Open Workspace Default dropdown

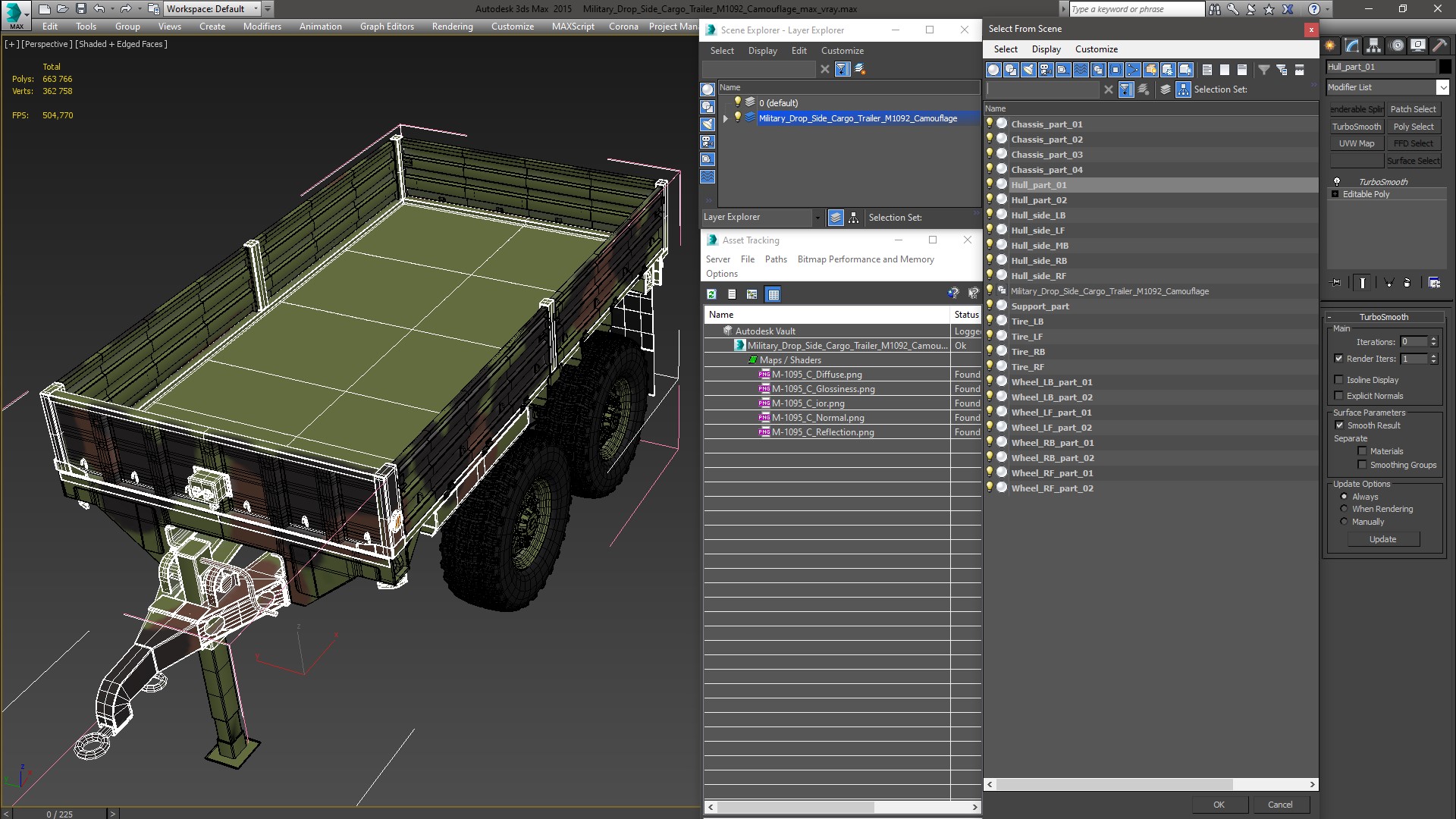coord(256,9)
